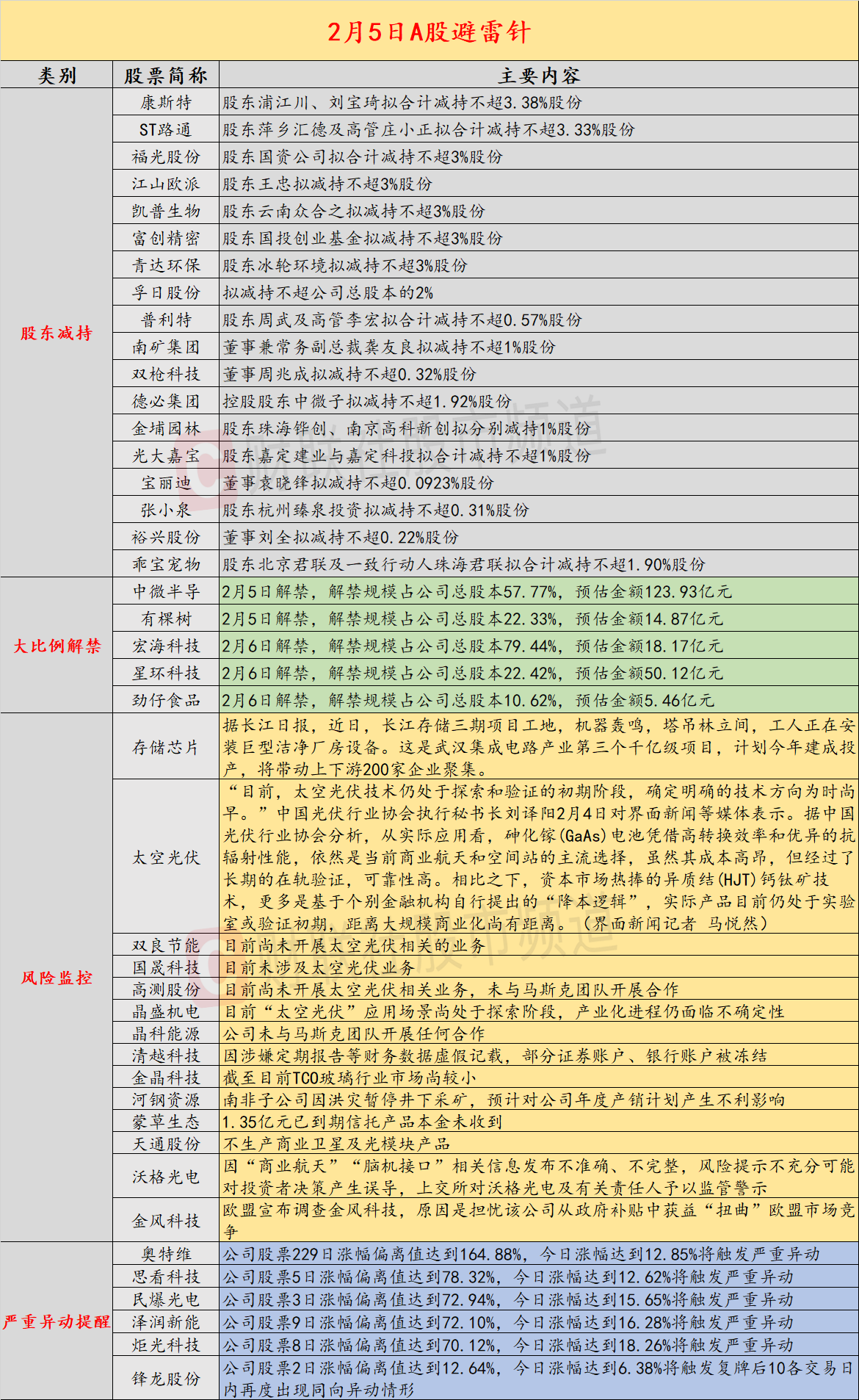Select the 股东减持 category cell

(57, 333)
